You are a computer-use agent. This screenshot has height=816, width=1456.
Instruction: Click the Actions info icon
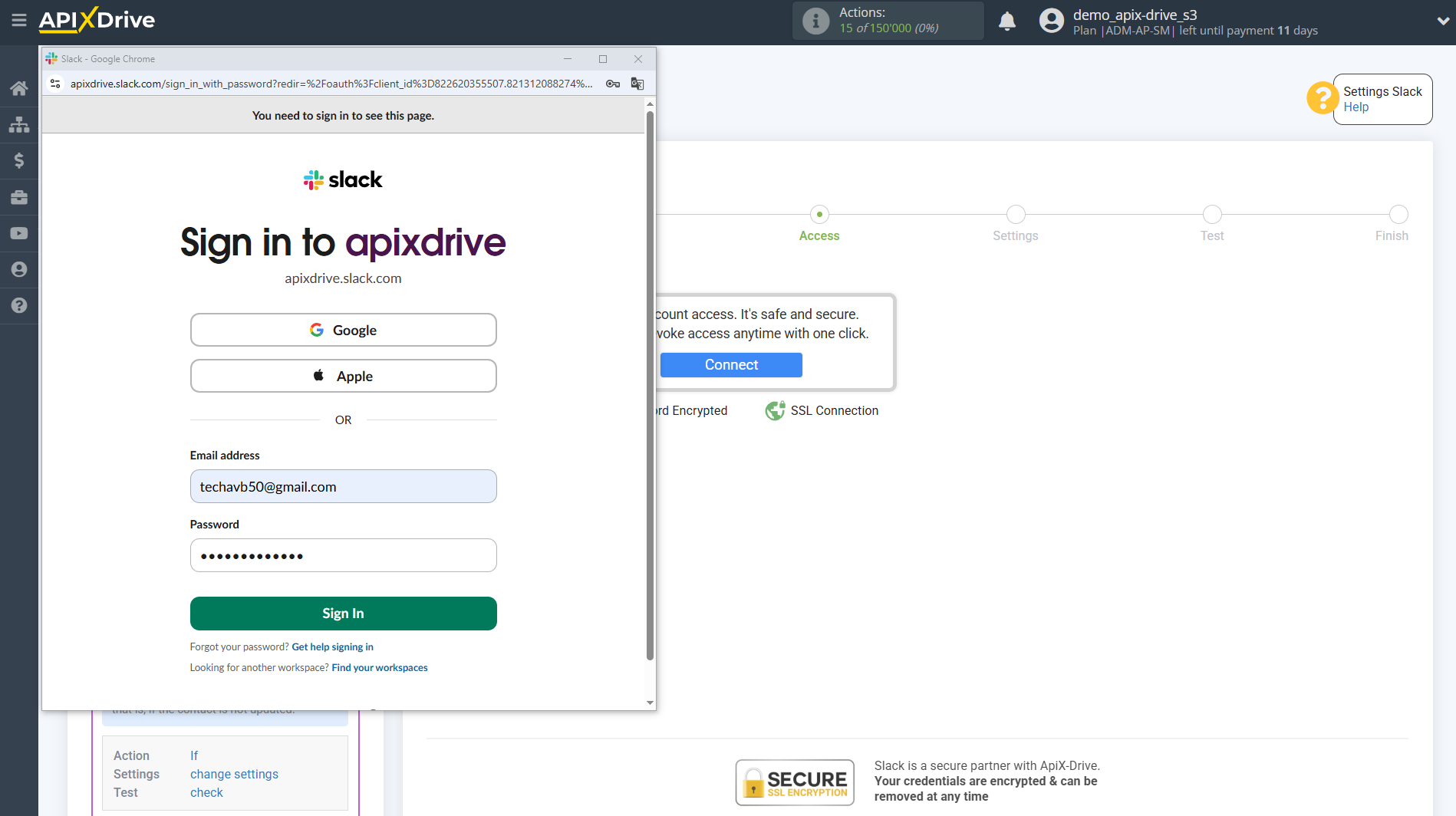point(815,21)
